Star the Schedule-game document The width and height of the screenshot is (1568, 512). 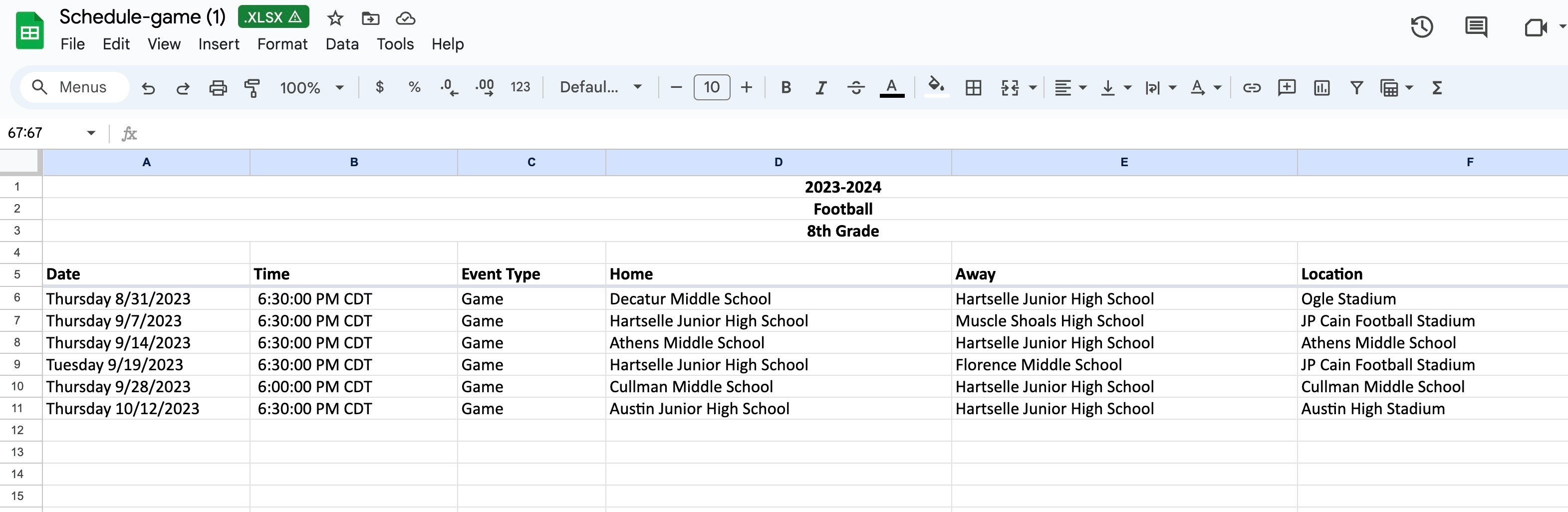pyautogui.click(x=335, y=18)
